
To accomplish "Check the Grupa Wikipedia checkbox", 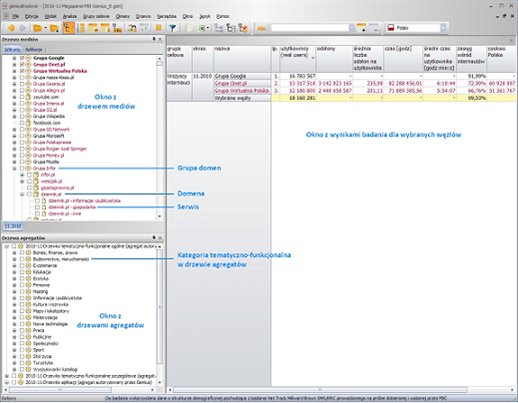I will [22, 117].
